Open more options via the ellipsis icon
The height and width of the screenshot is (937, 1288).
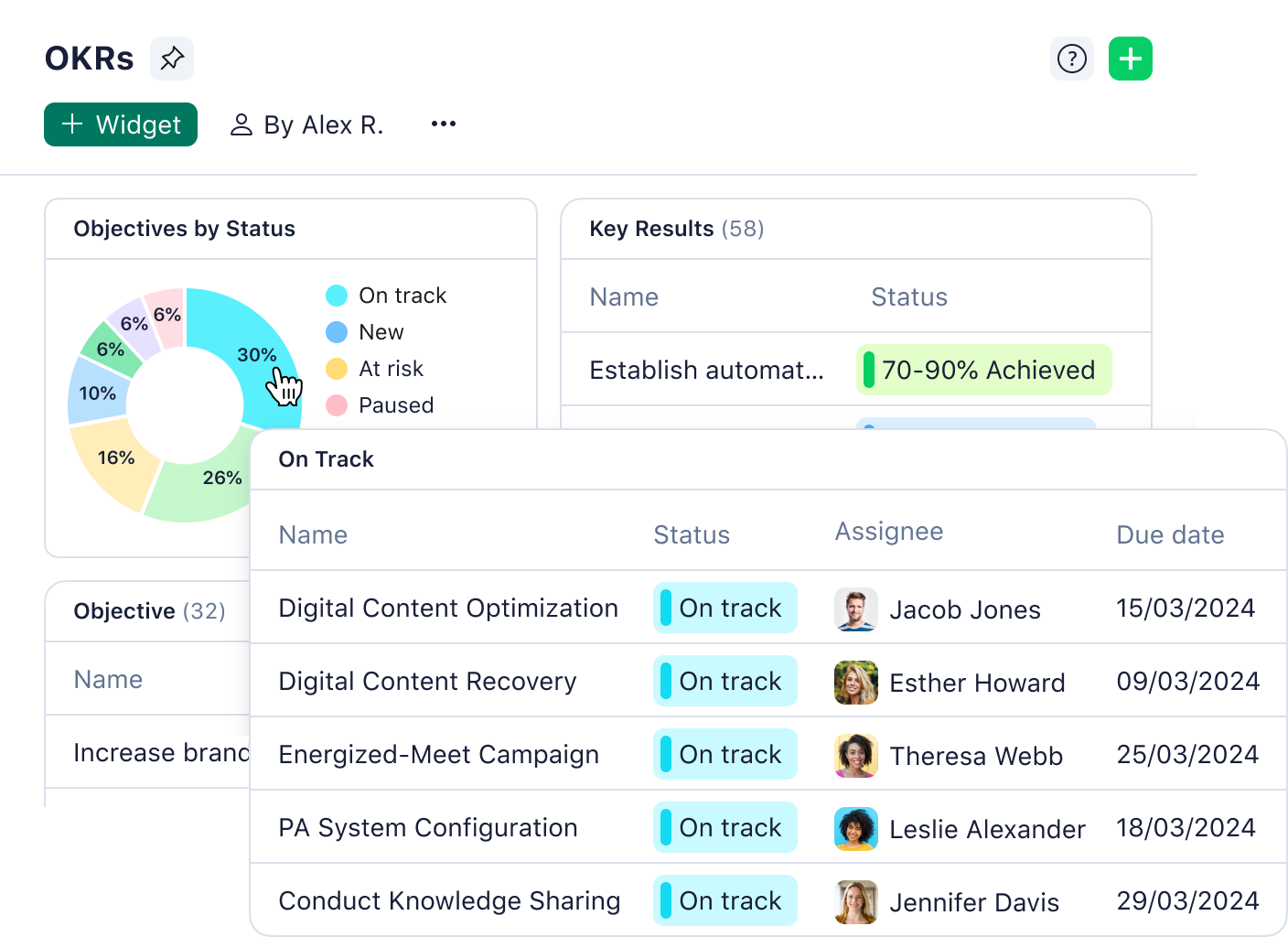click(x=443, y=124)
